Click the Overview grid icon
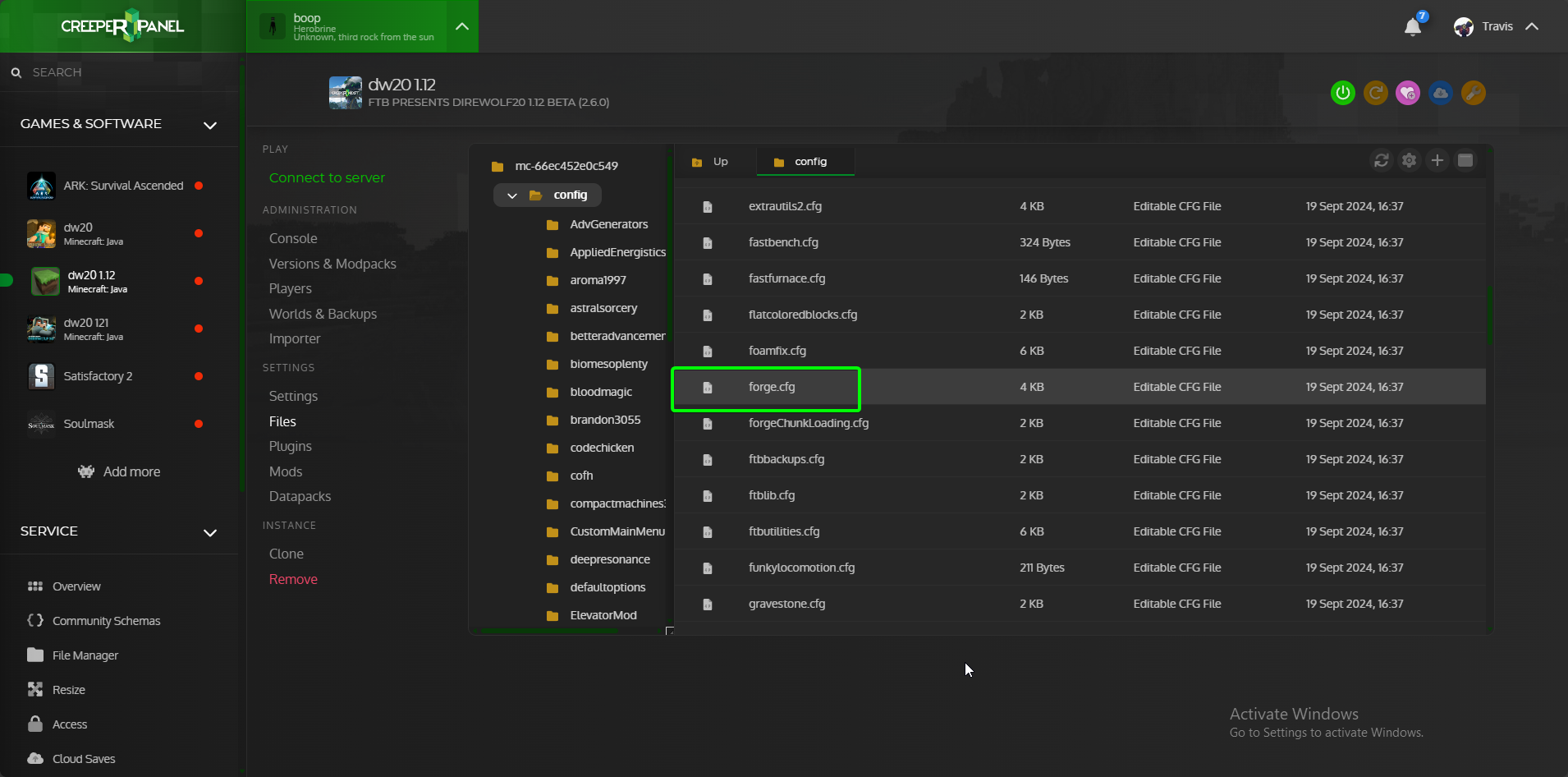 [x=35, y=586]
